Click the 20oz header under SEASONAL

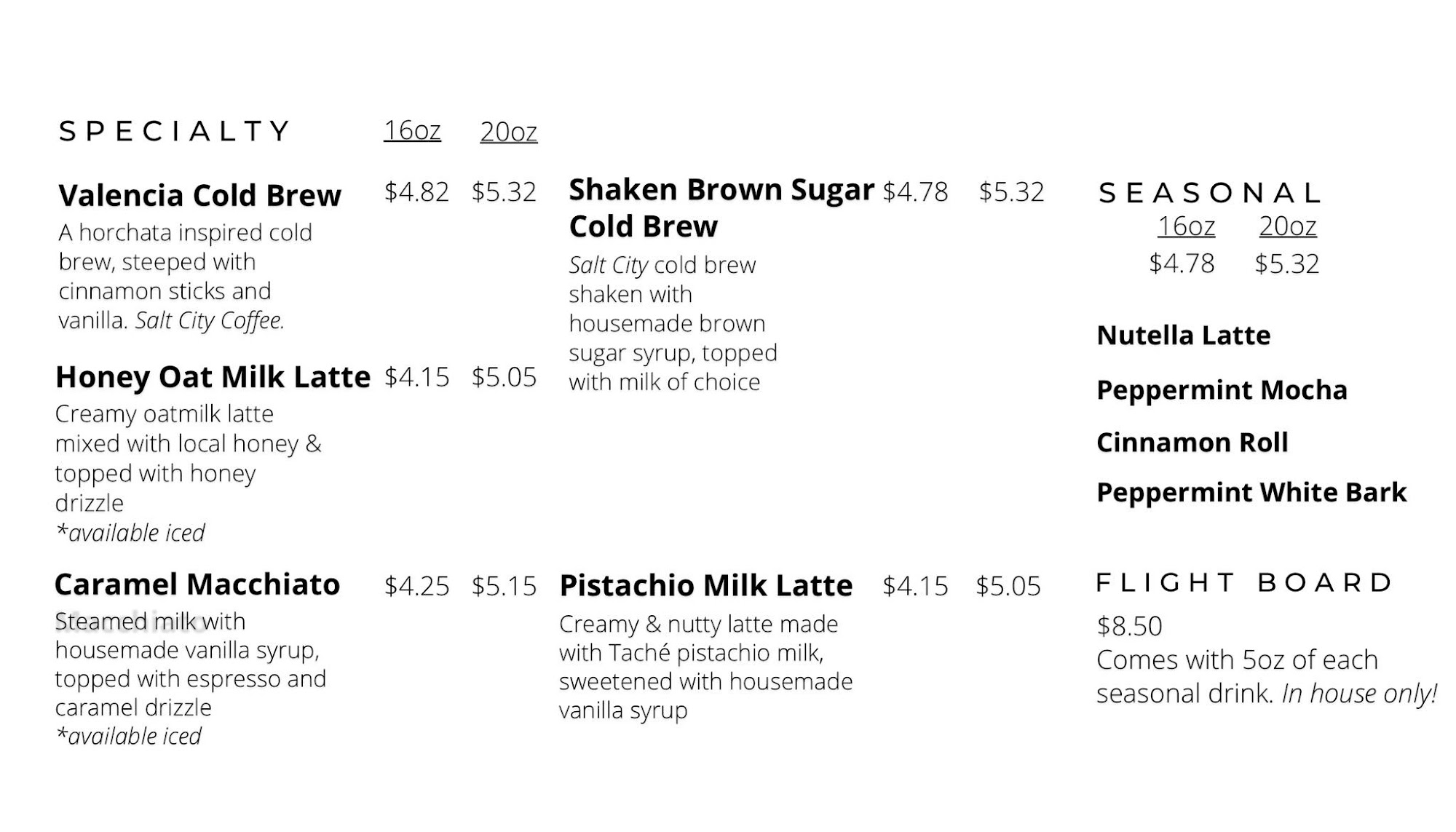click(1287, 226)
